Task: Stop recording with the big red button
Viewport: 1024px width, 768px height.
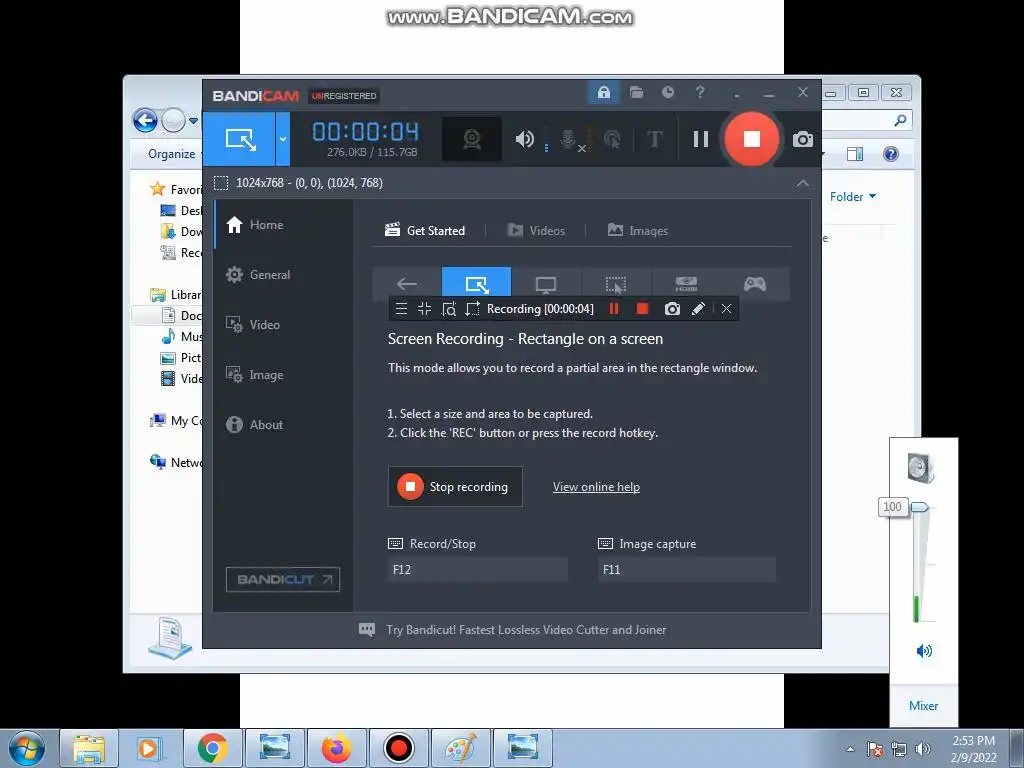Action: pyautogui.click(x=752, y=138)
